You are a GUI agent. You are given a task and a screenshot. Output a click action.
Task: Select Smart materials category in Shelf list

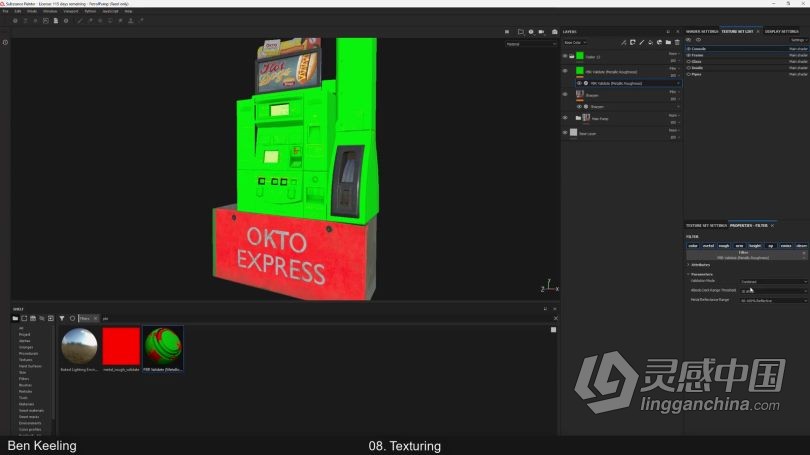coord(31,411)
